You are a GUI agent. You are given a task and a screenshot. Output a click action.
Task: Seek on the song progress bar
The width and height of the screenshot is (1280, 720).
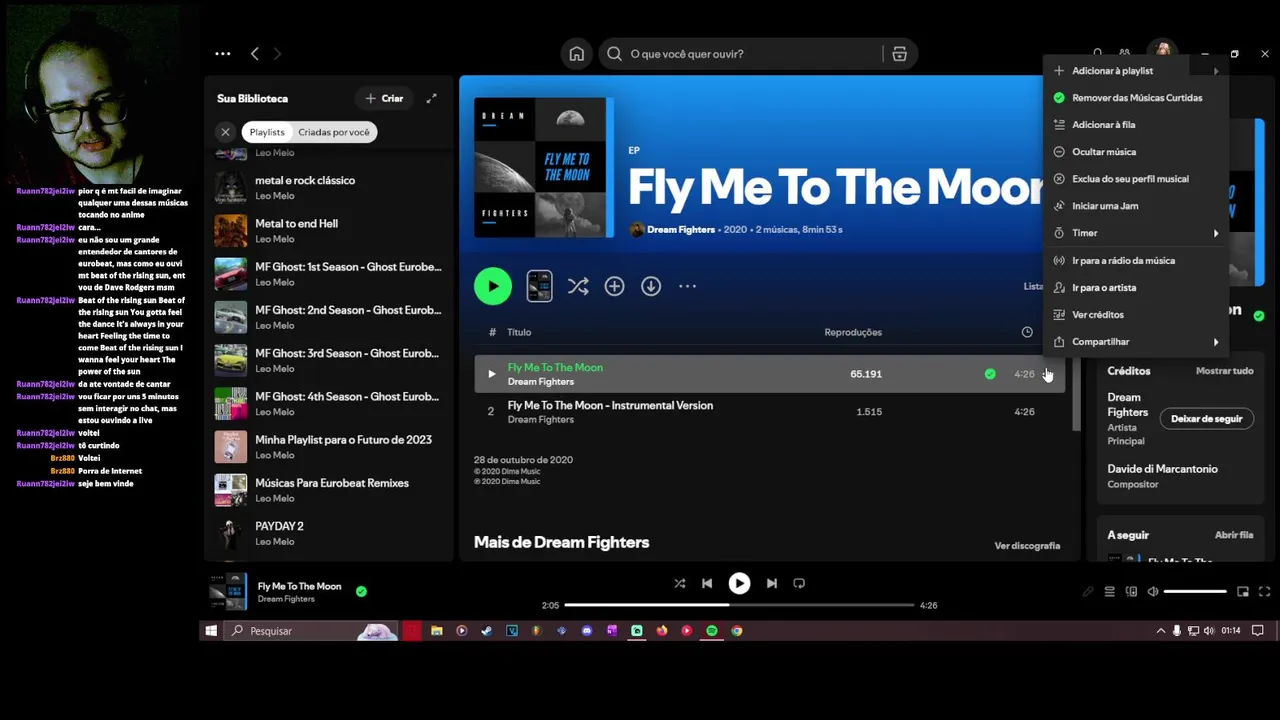click(739, 605)
